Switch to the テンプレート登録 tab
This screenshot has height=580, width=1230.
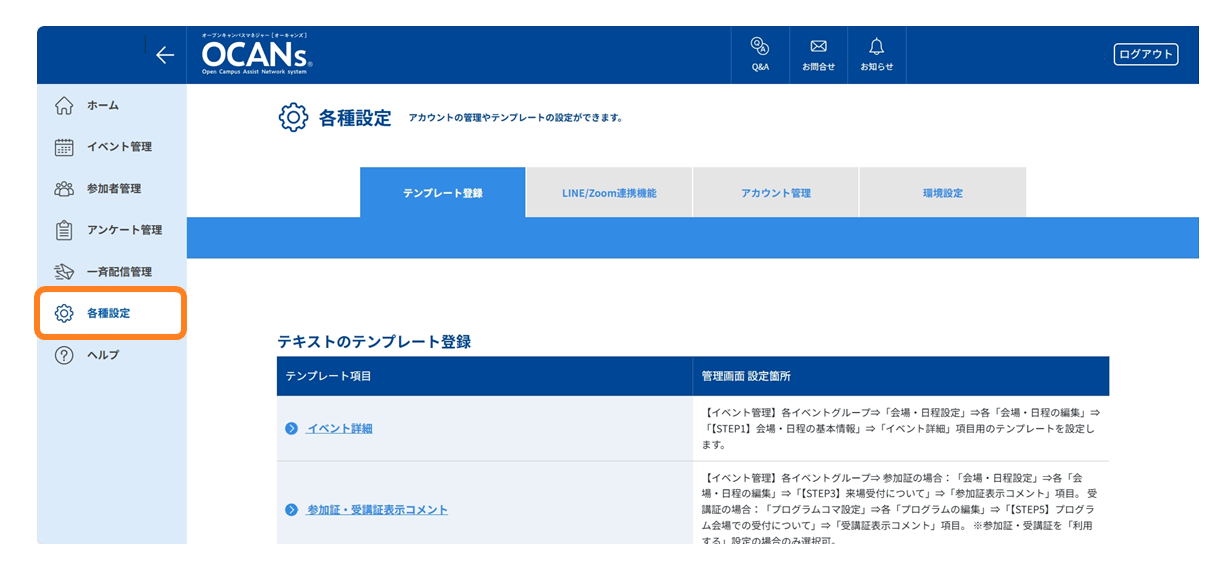443,192
